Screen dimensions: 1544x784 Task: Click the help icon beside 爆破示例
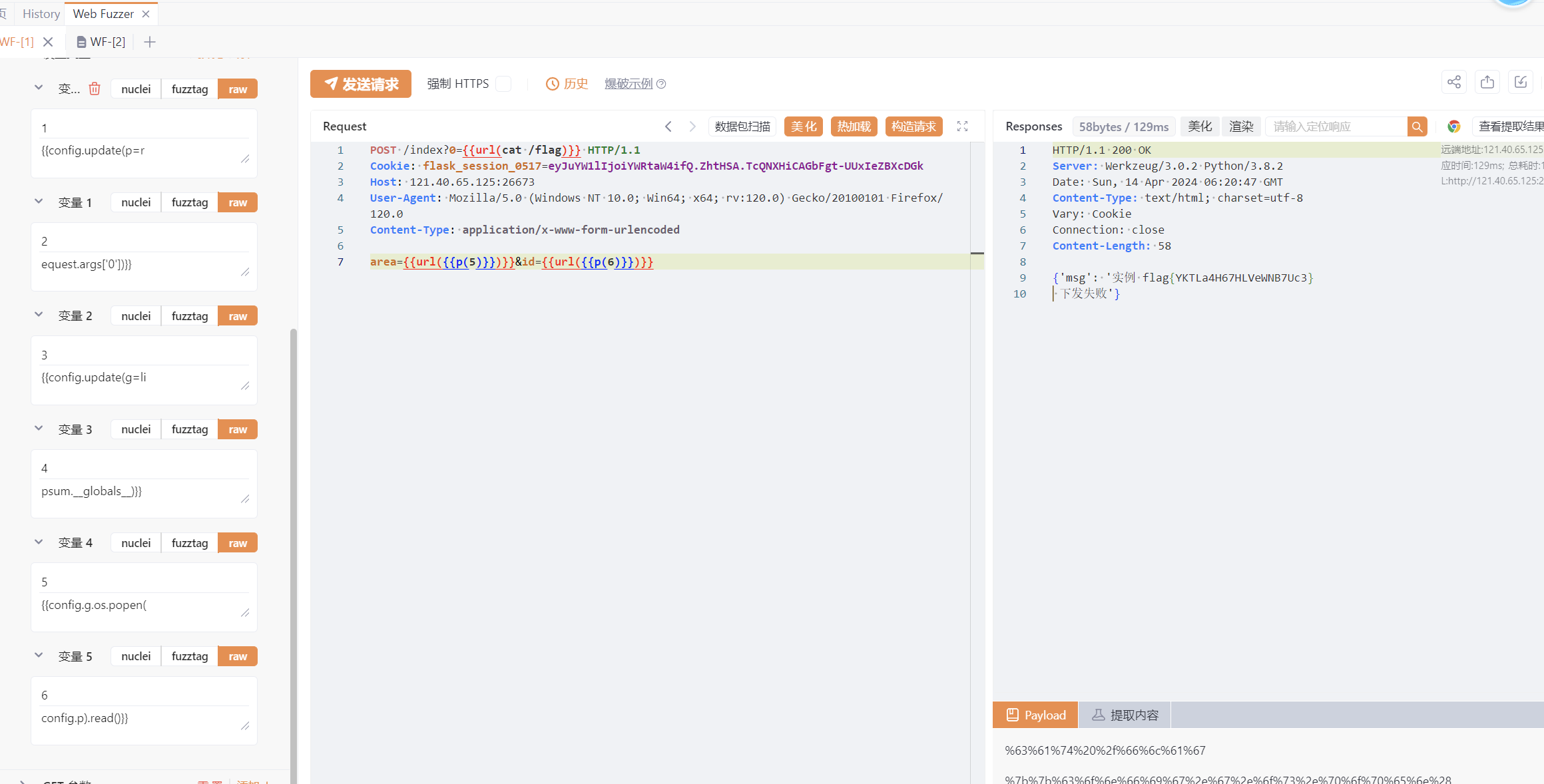(661, 84)
